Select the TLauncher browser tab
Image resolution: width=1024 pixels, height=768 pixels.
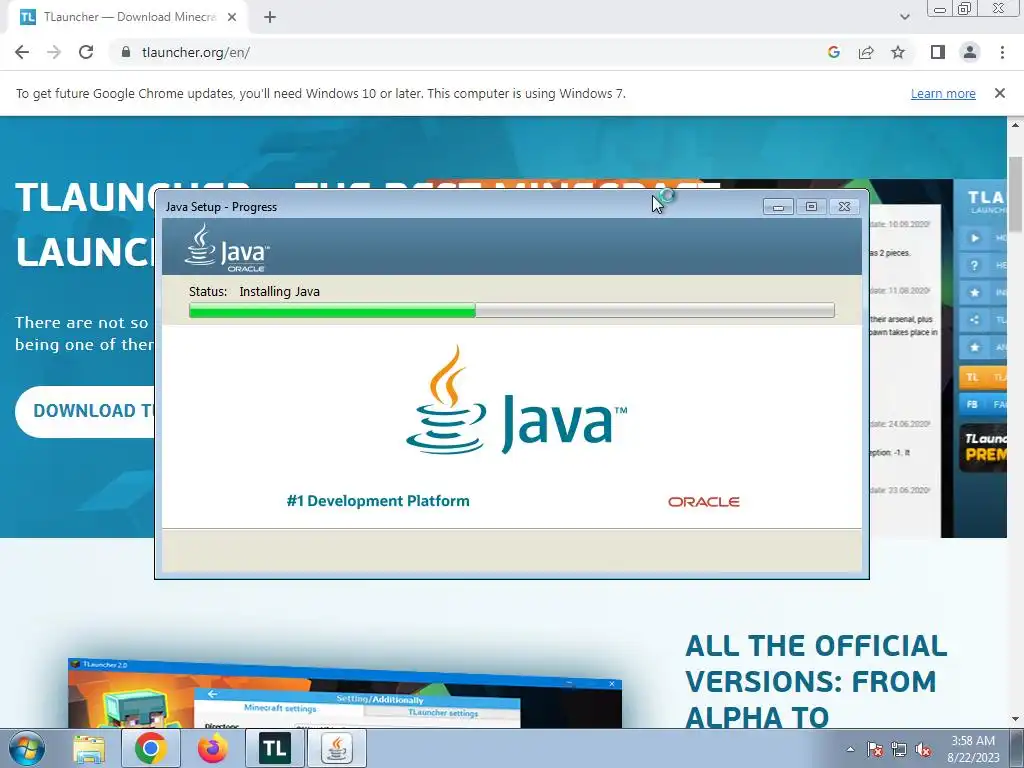(129, 17)
